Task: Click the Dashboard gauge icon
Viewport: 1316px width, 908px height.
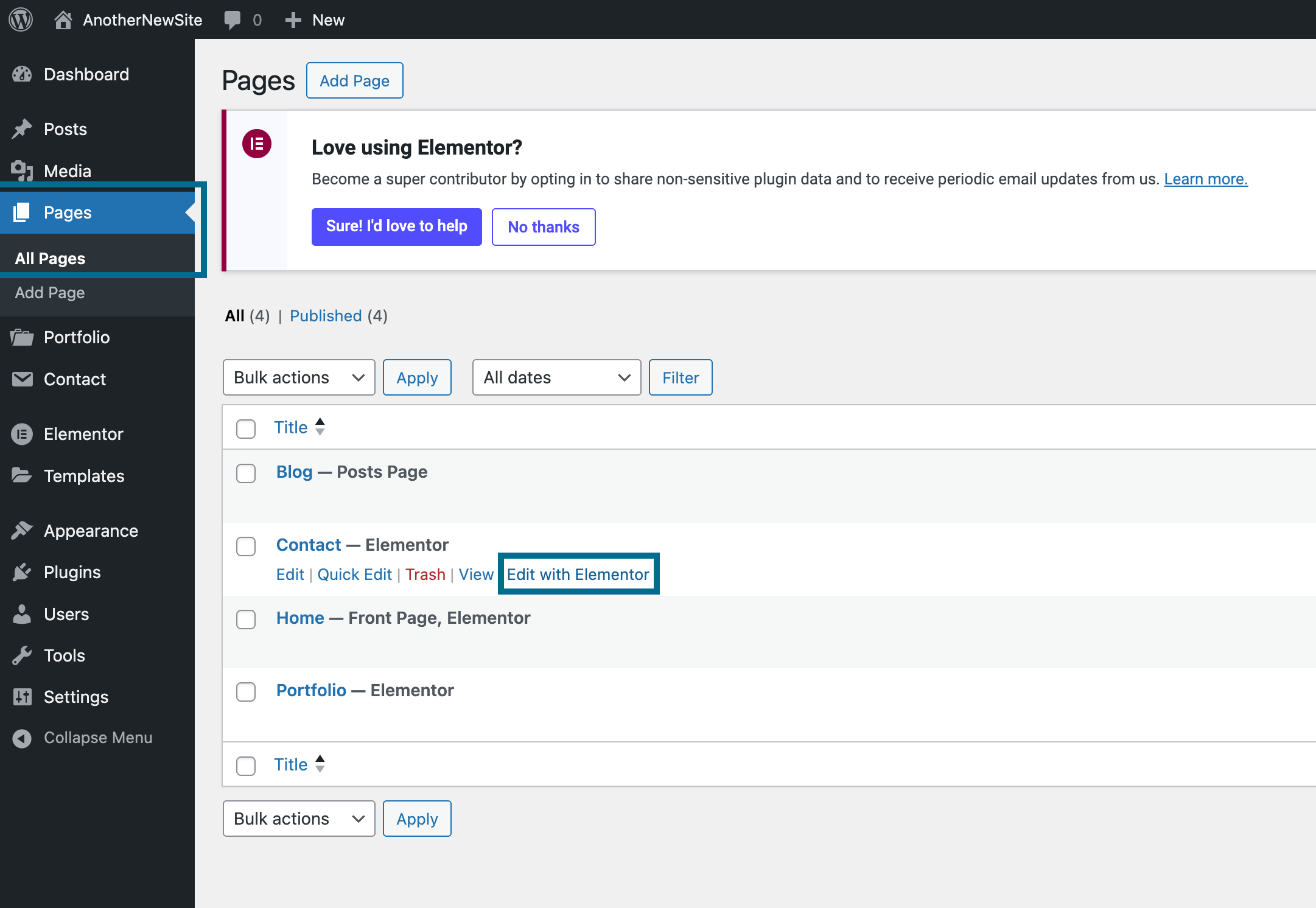Action: click(x=22, y=74)
